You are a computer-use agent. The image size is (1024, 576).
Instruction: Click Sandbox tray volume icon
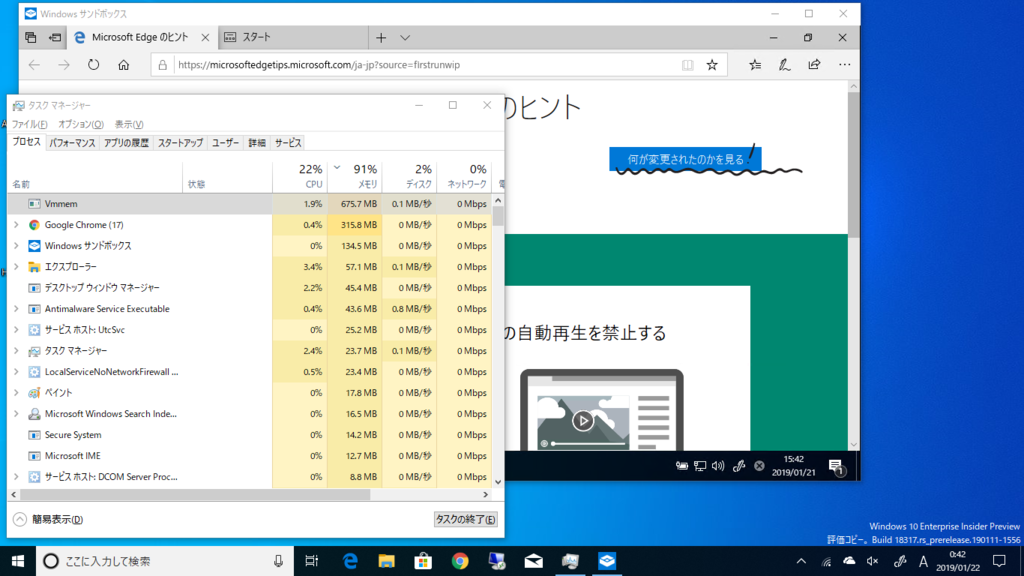718,466
